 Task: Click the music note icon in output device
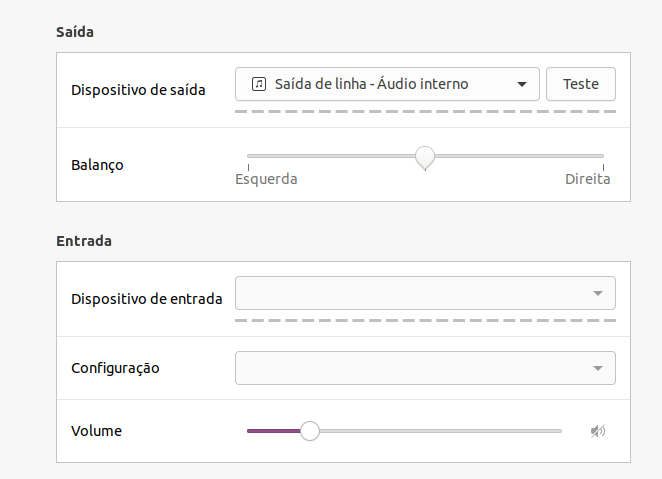259,84
